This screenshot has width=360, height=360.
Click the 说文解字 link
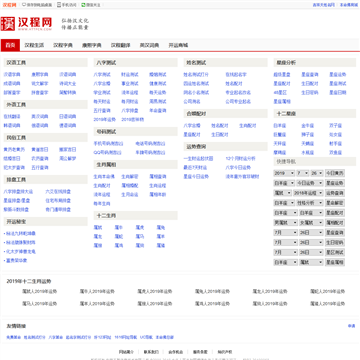(x=40, y=84)
